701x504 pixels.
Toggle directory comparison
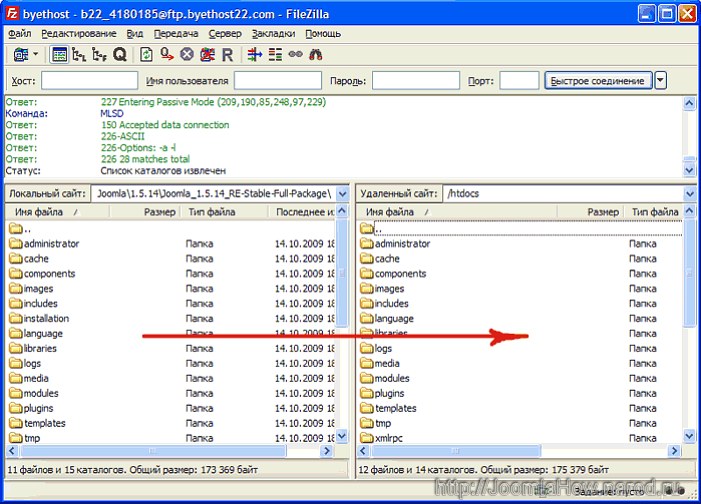(x=275, y=55)
